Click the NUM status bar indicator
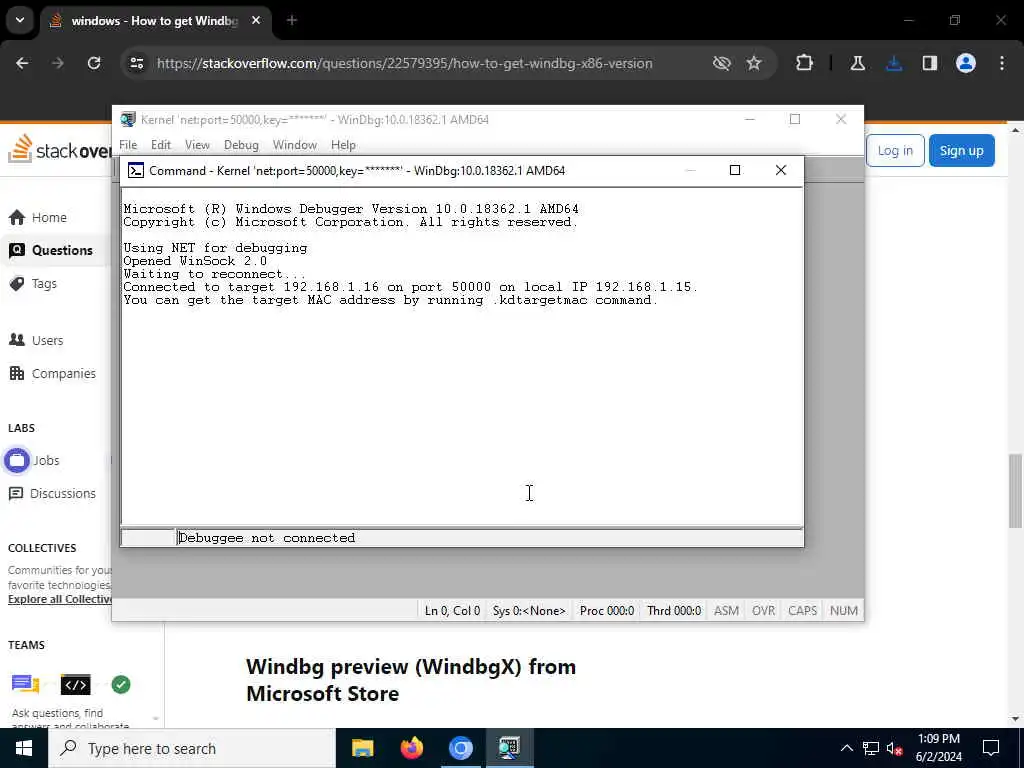The width and height of the screenshot is (1024, 768). coord(844,611)
